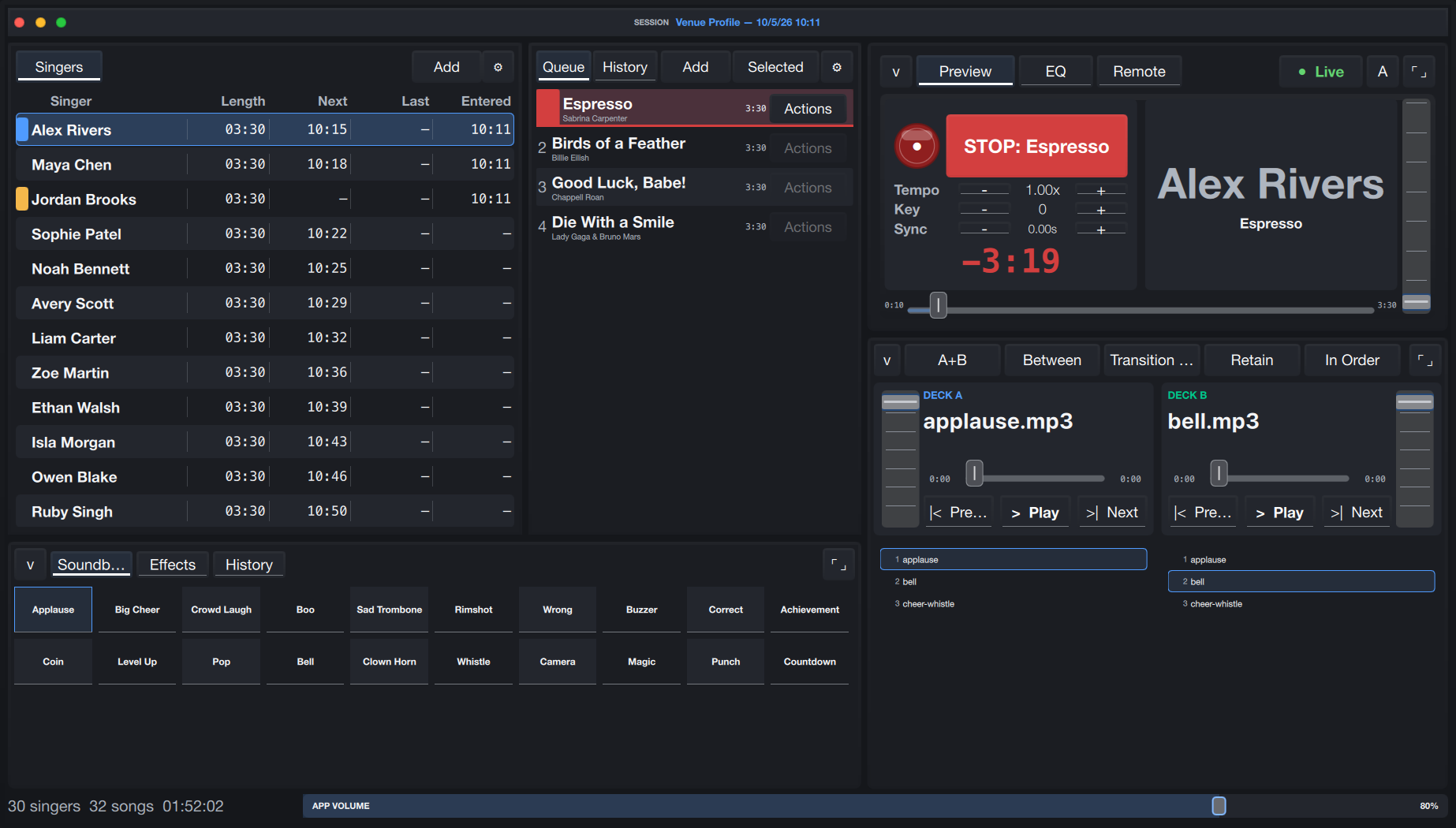1456x828 pixels.
Task: Click STOP: Espresso button
Action: (1036, 146)
